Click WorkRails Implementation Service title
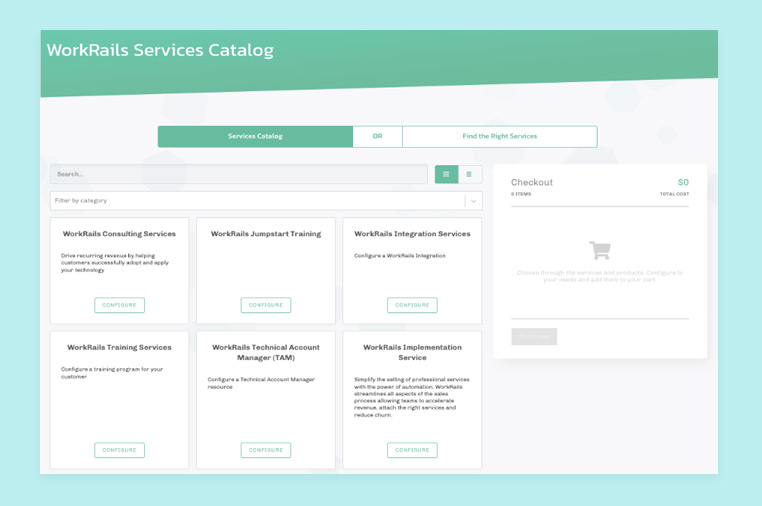Screen dimensions: 762x506 point(412,352)
